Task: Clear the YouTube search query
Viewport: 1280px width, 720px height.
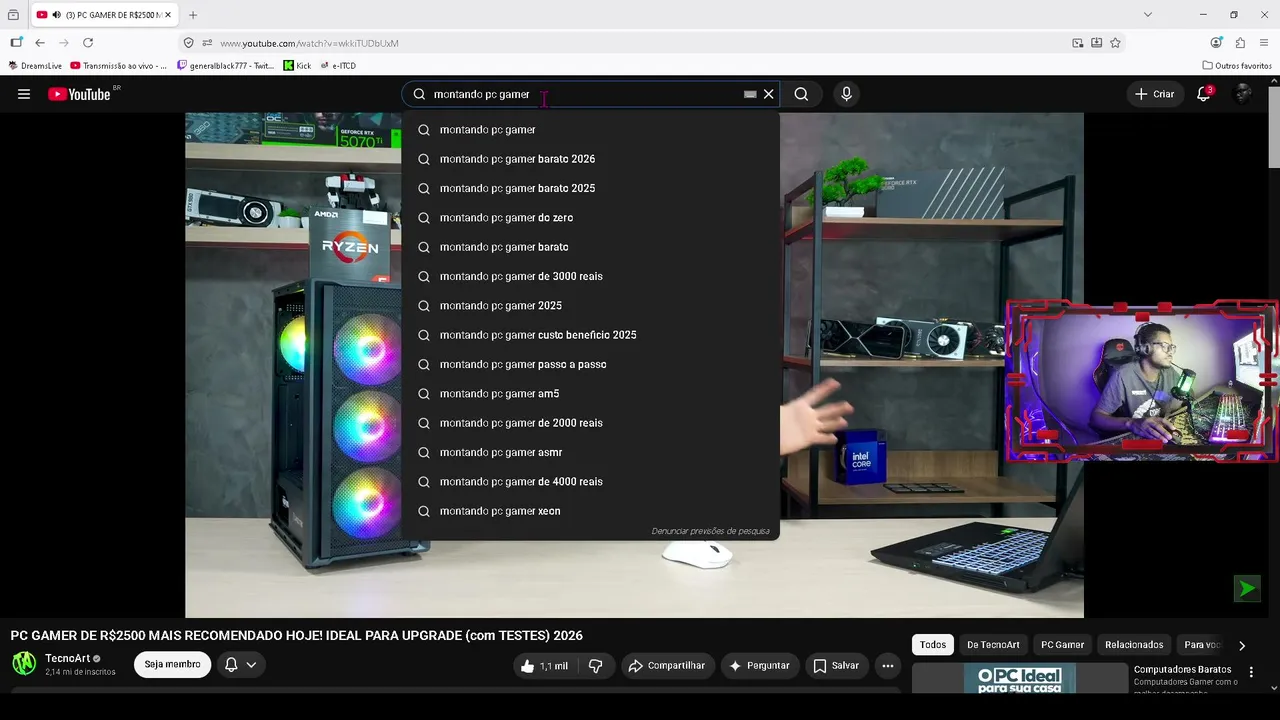Action: pyautogui.click(x=769, y=94)
